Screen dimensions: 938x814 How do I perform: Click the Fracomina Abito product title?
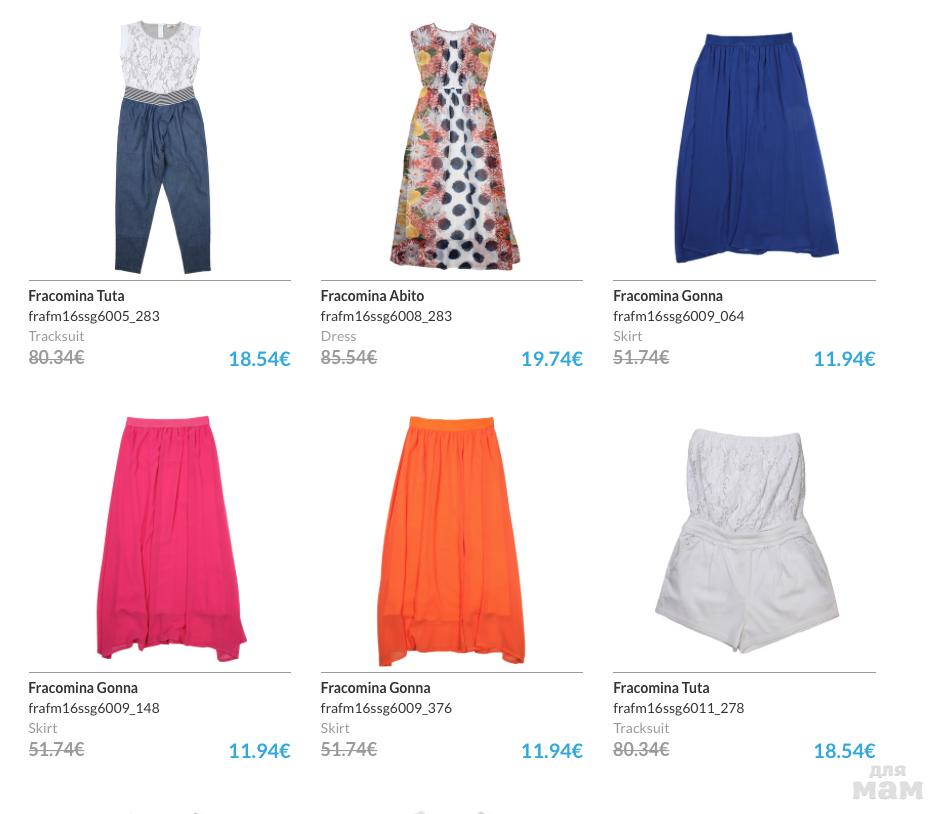pyautogui.click(x=372, y=295)
